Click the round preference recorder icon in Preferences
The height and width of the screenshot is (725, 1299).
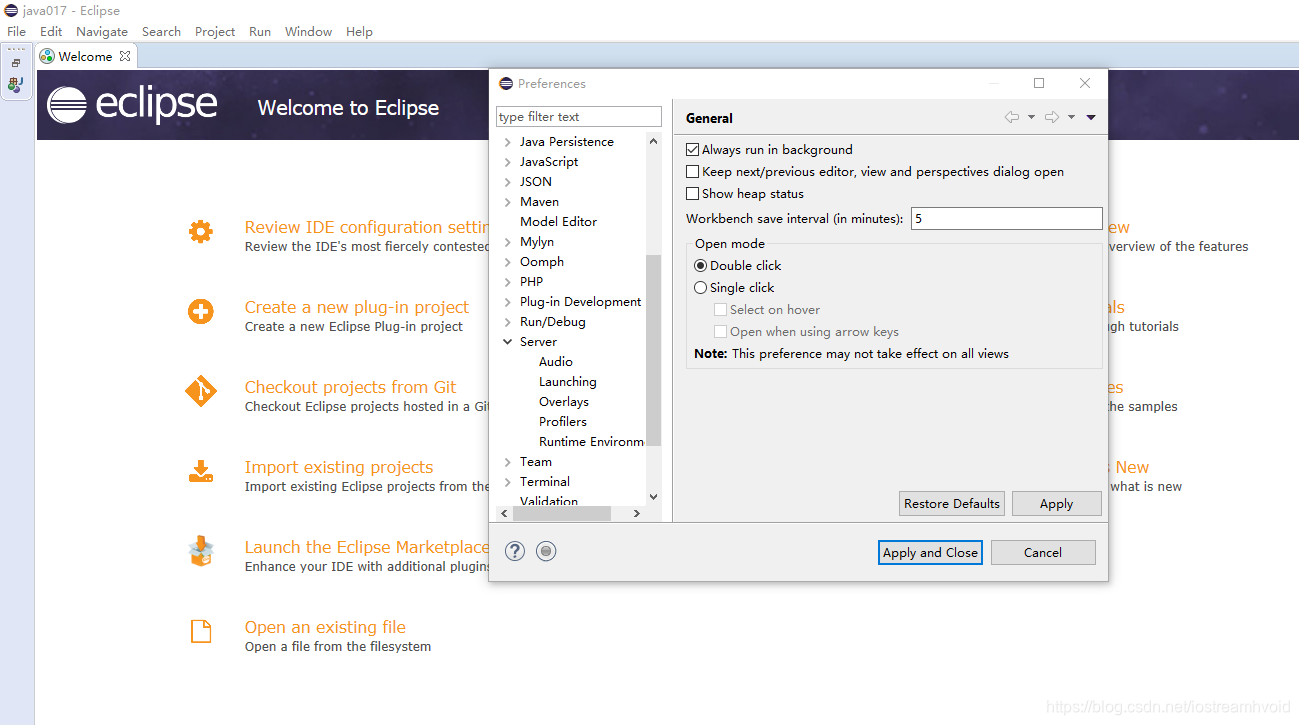(x=546, y=551)
